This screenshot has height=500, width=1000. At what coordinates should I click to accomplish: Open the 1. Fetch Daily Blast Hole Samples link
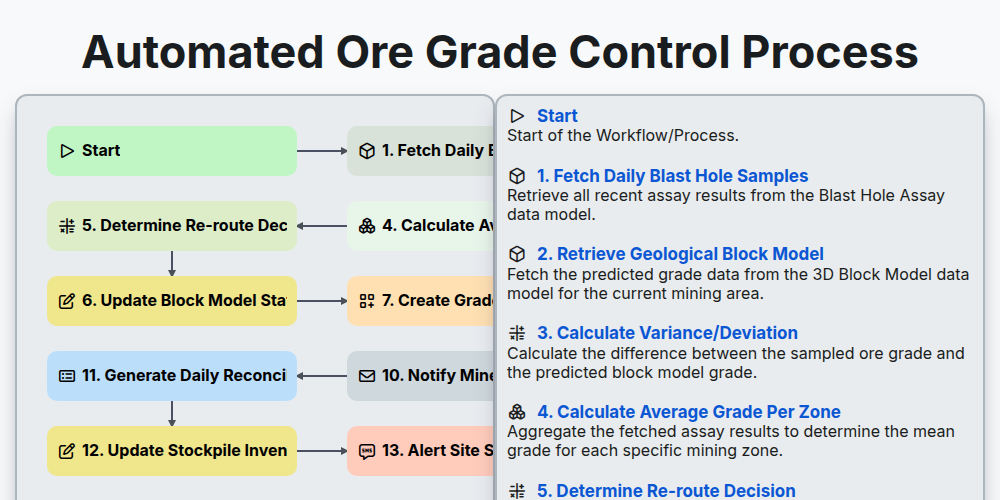pos(672,176)
